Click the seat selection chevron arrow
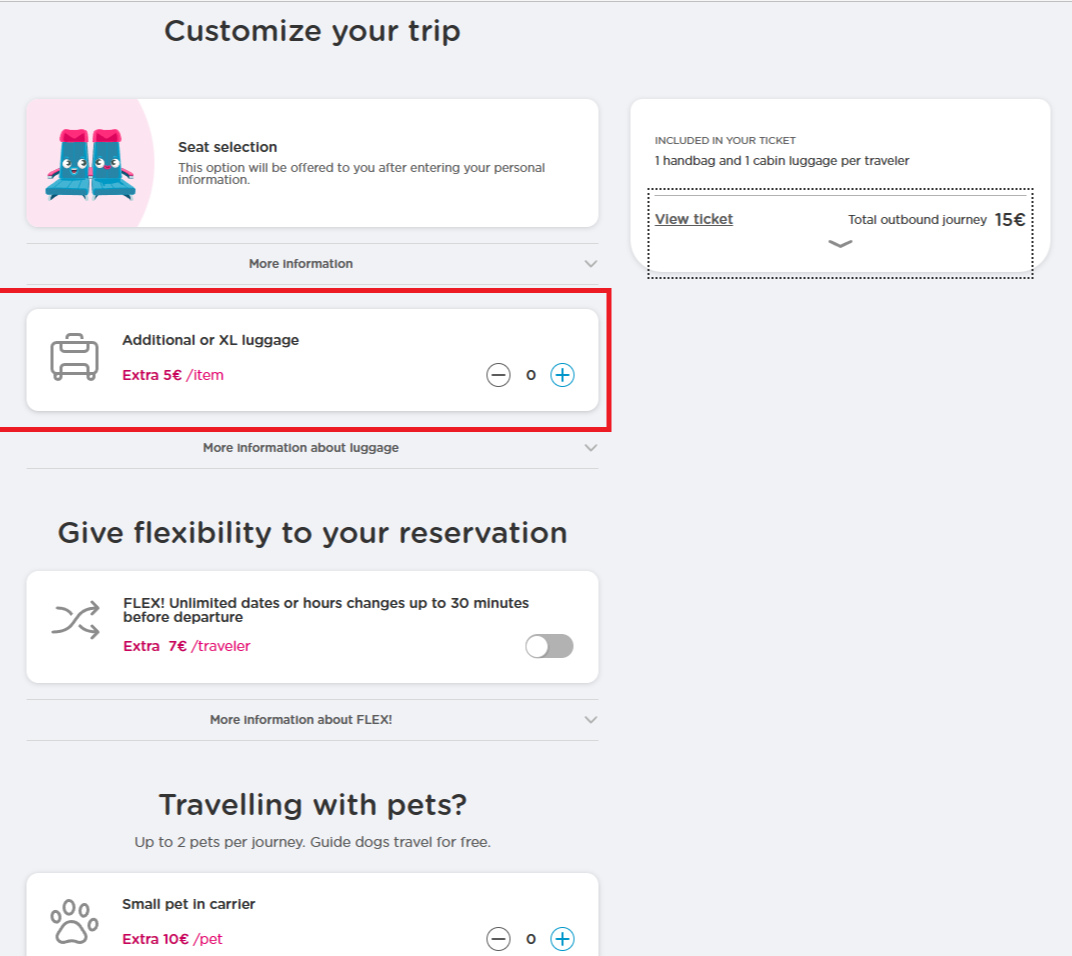The height and width of the screenshot is (956, 1072). [591, 264]
